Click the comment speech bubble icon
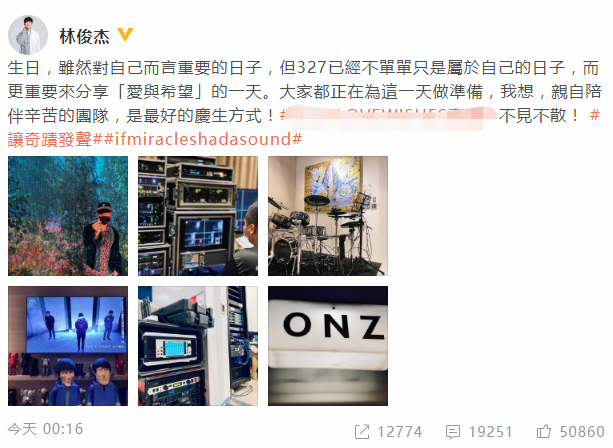This screenshot has width=613, height=448. [453, 432]
